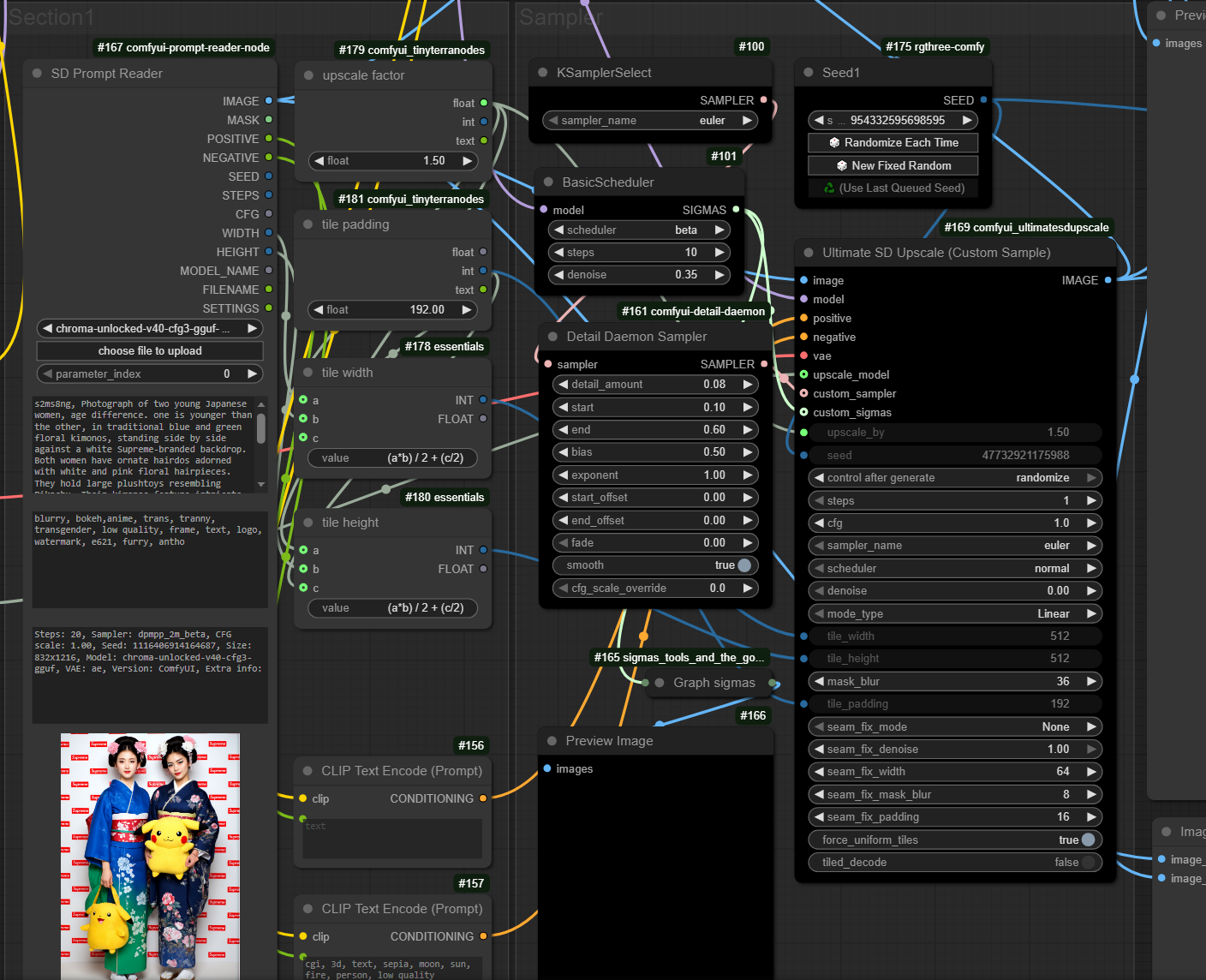
Task: Collapse the upscale factor node dot
Action: (308, 75)
